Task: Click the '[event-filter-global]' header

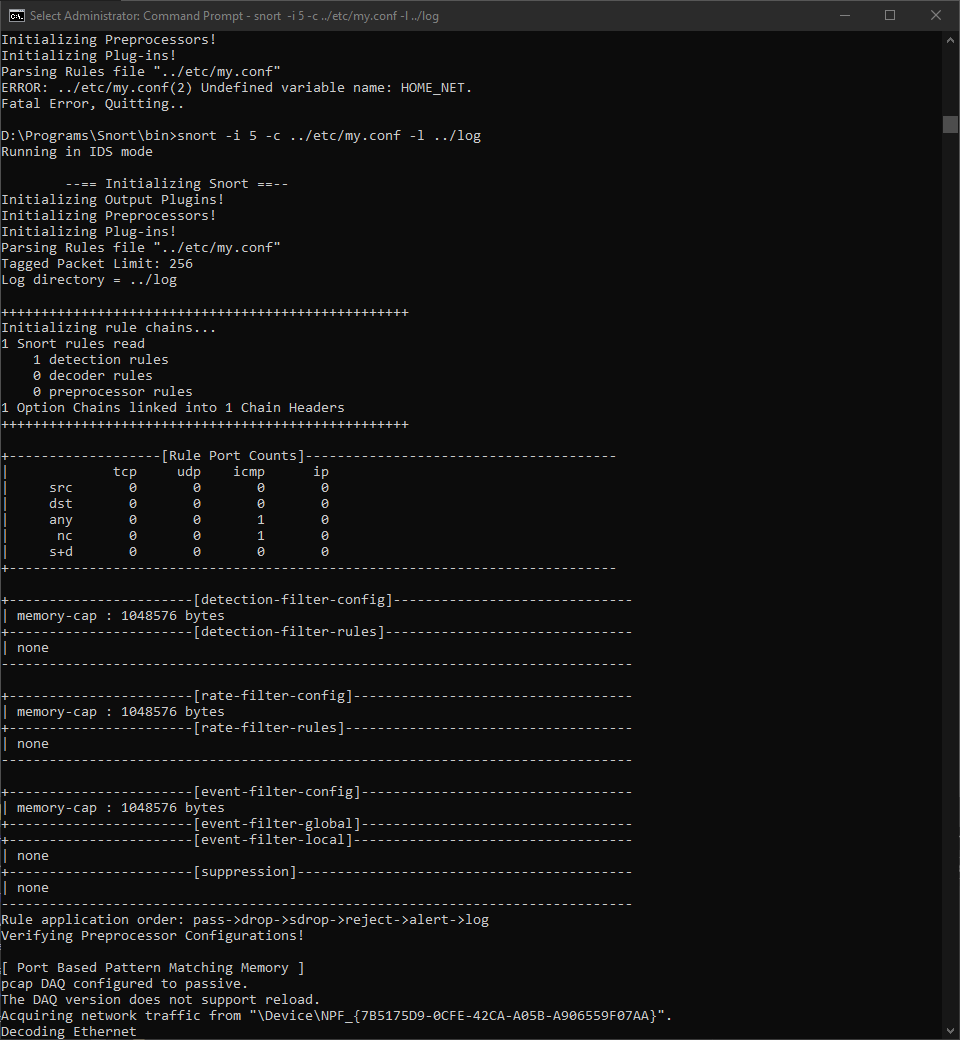Action: click(277, 824)
